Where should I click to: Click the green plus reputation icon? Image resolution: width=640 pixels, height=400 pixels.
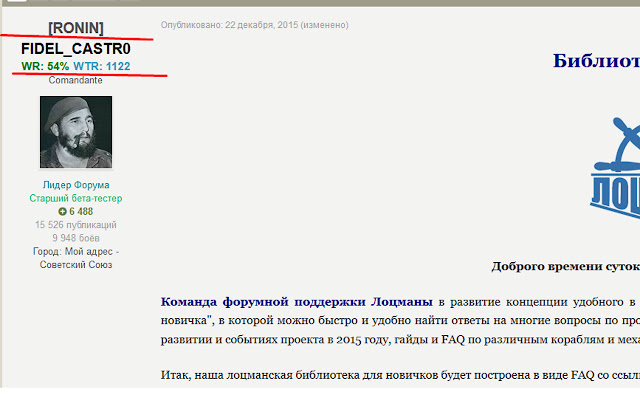click(x=62, y=211)
